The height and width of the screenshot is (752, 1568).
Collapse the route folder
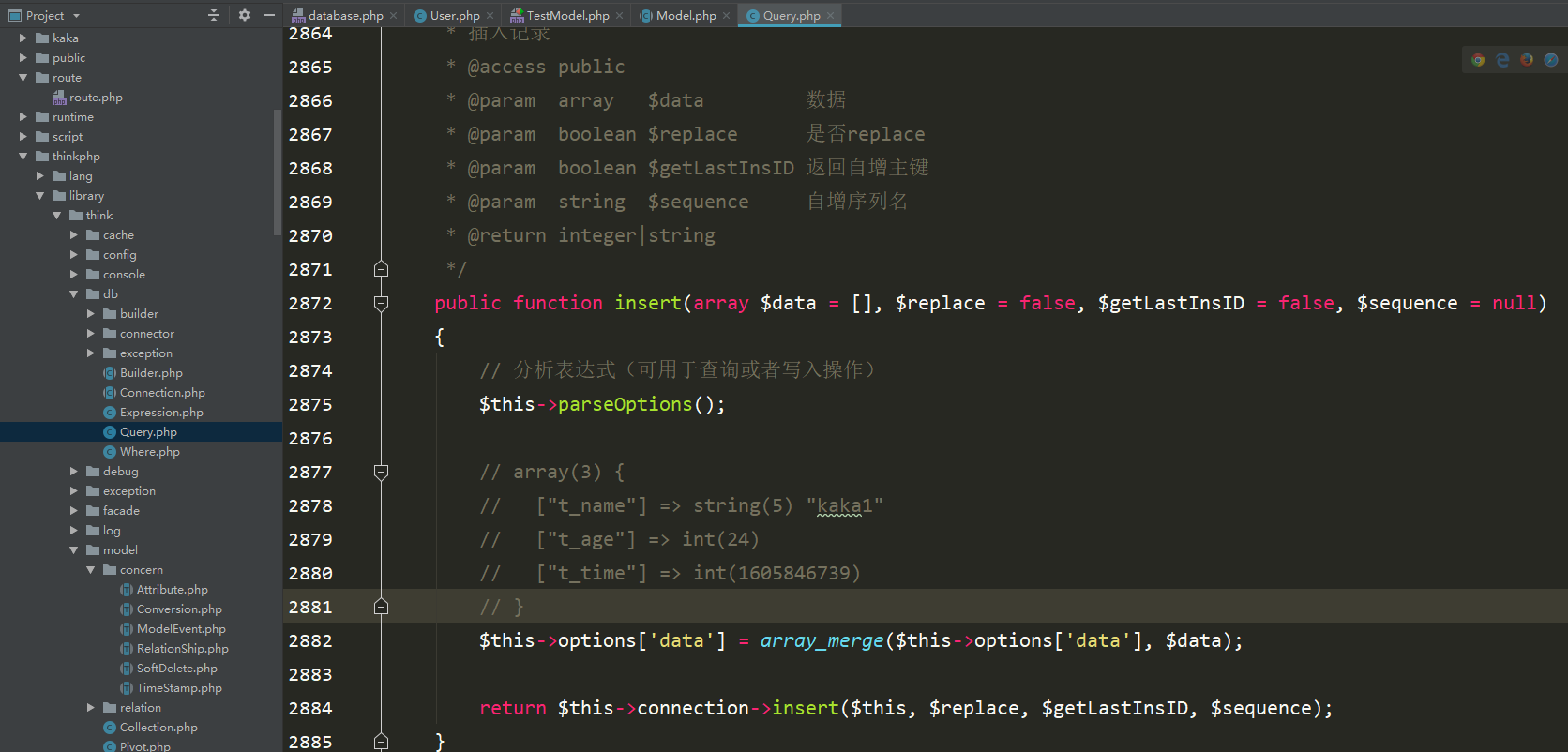(23, 78)
